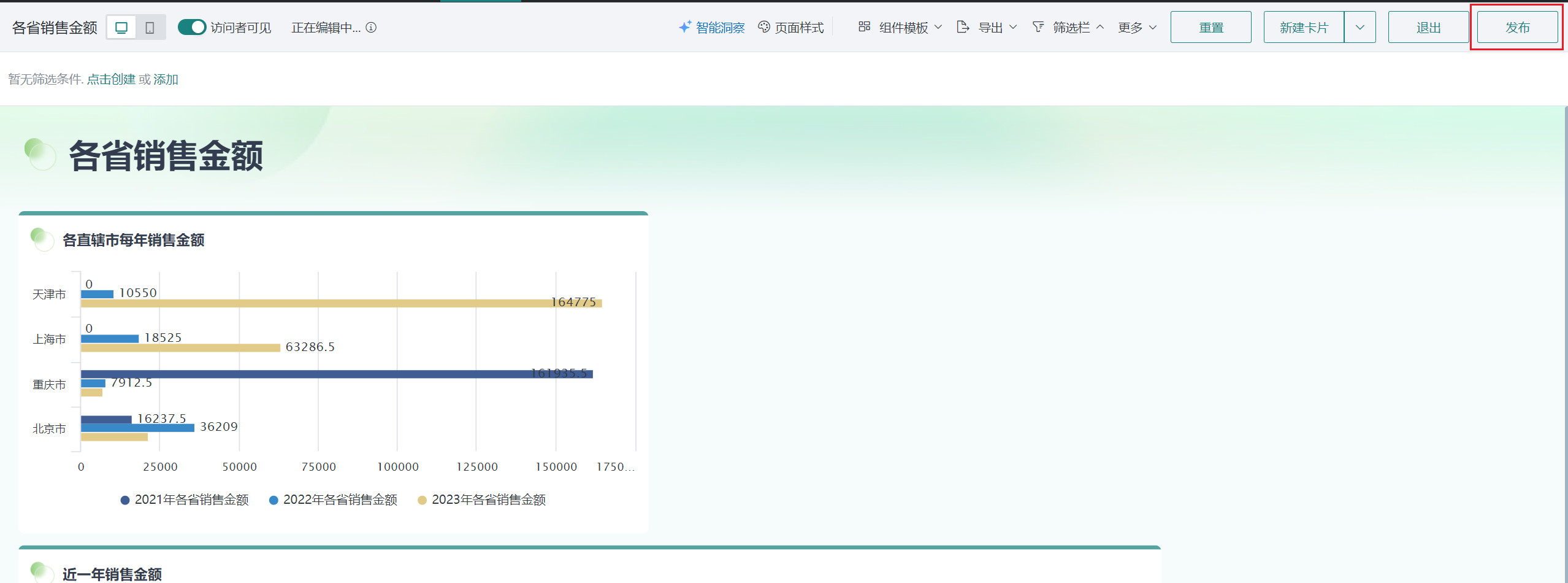Switch to desktop layout view icon

[x=121, y=28]
